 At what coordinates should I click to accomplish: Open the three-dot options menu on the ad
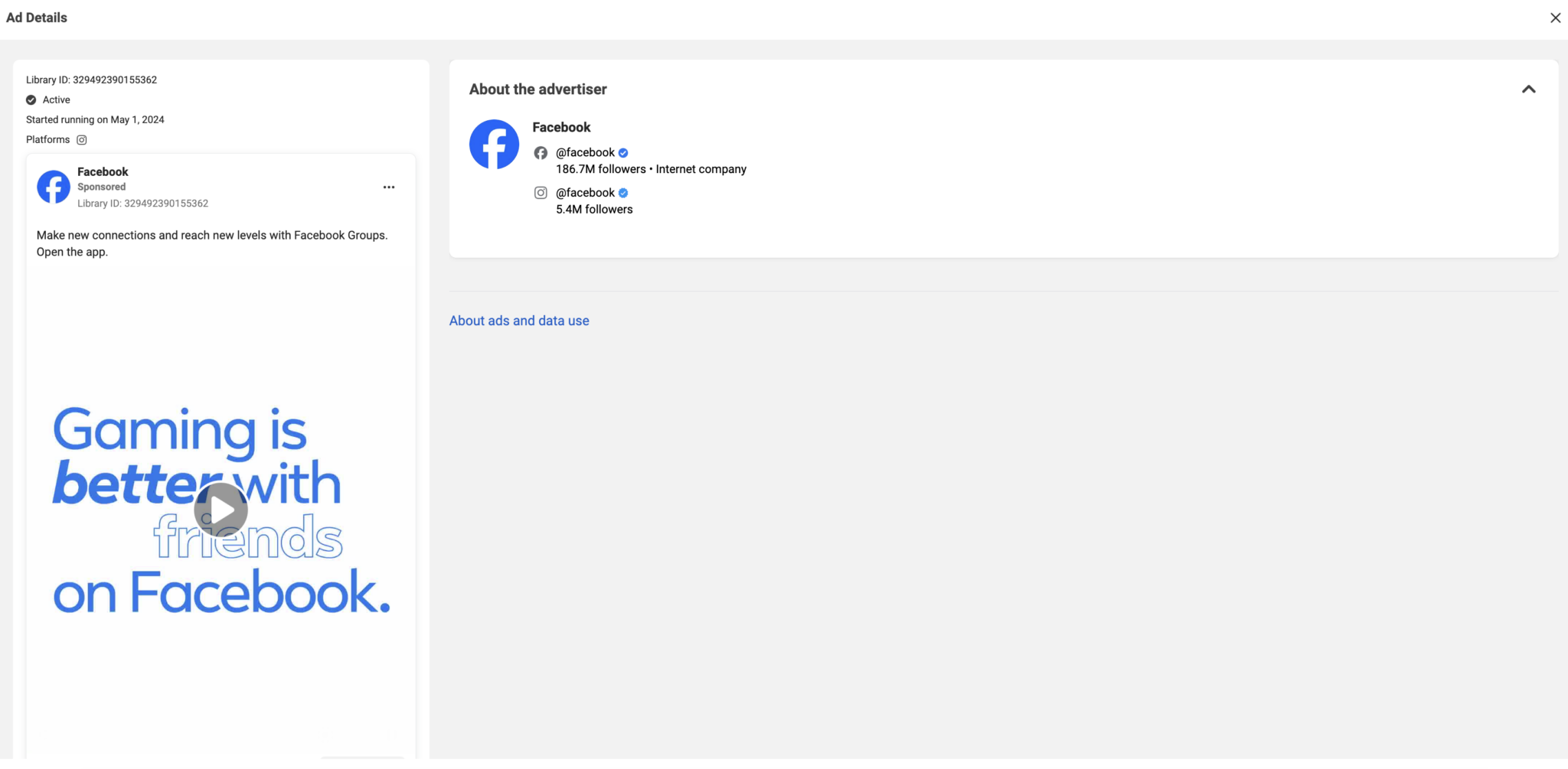click(389, 187)
